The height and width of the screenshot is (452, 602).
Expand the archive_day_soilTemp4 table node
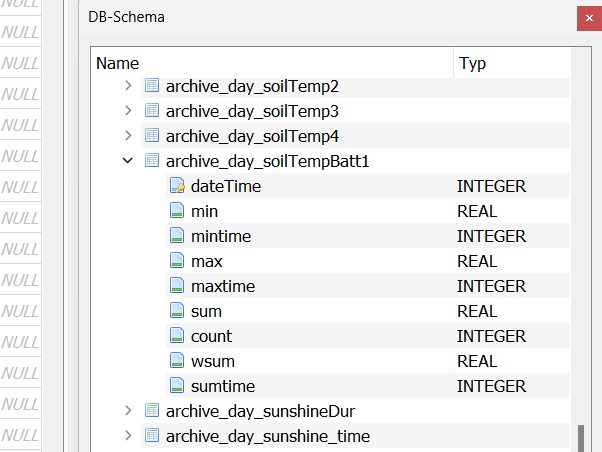tap(128, 136)
